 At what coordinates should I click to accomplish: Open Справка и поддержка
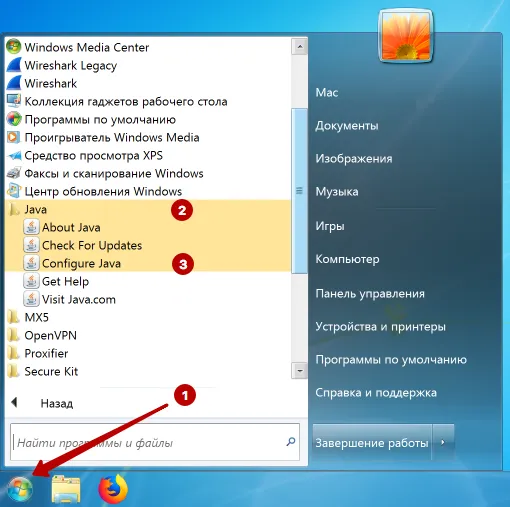376,393
